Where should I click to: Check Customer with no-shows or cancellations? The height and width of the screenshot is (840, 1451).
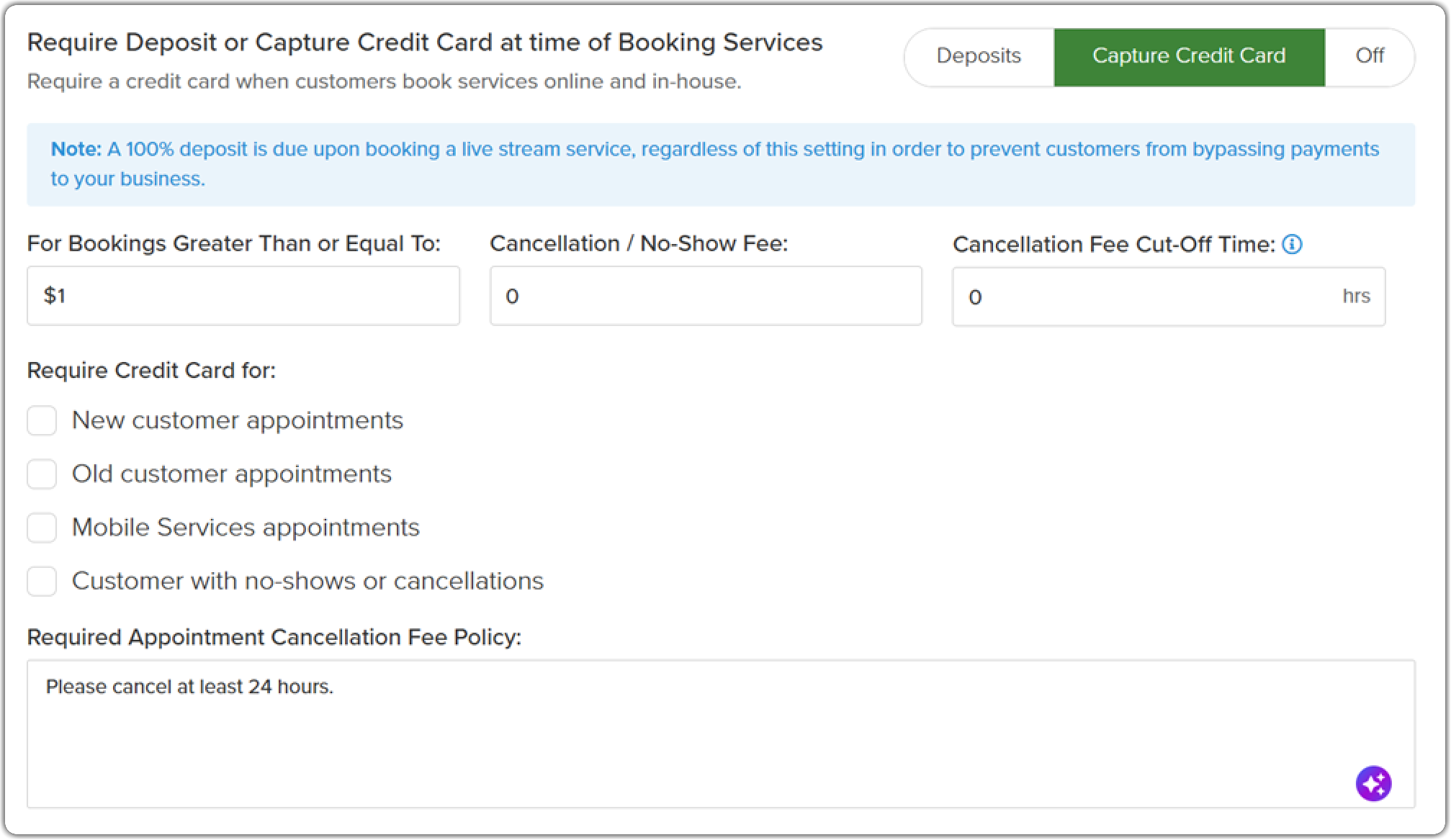click(42, 581)
